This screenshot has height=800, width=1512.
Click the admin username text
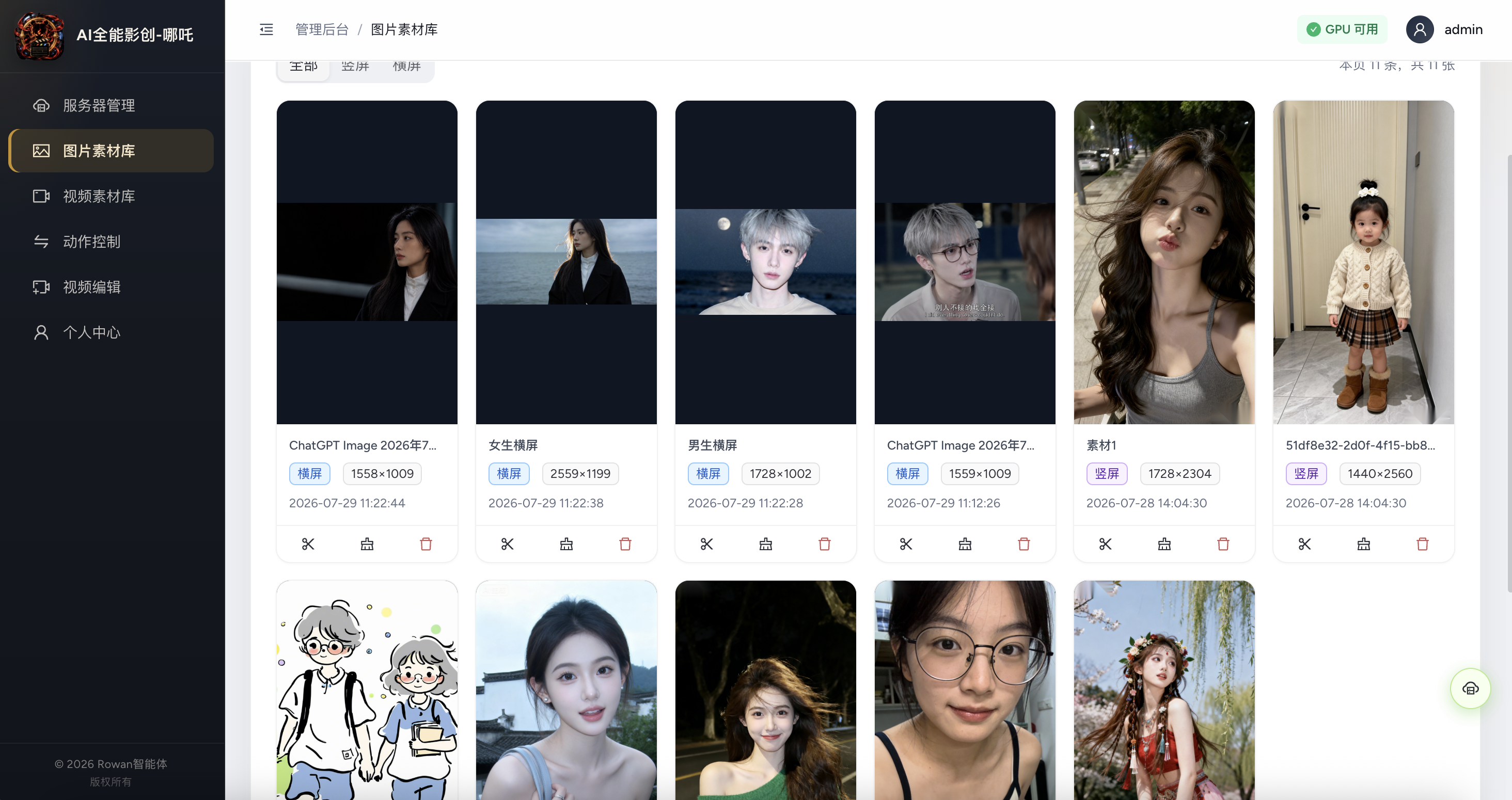1463,29
